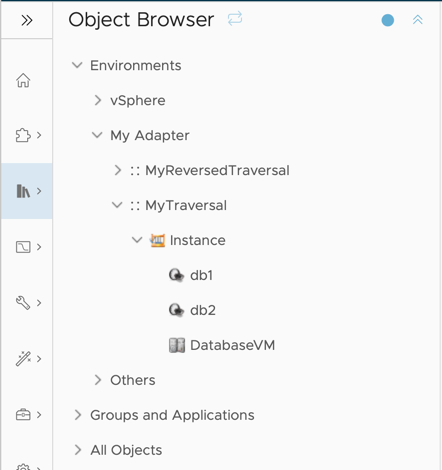Open submenu arrow beside the wrench icon
This screenshot has width=442, height=470.
coord(39,303)
